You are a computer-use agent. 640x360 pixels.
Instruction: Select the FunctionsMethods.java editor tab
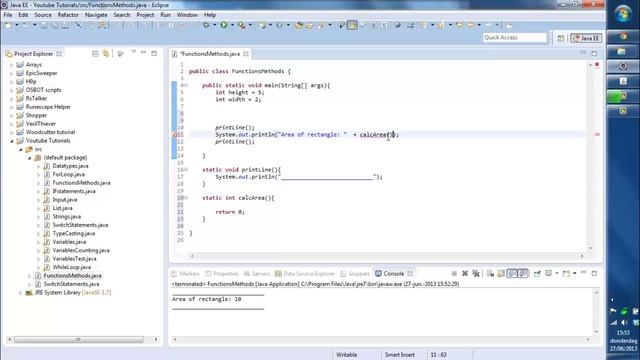point(210,54)
